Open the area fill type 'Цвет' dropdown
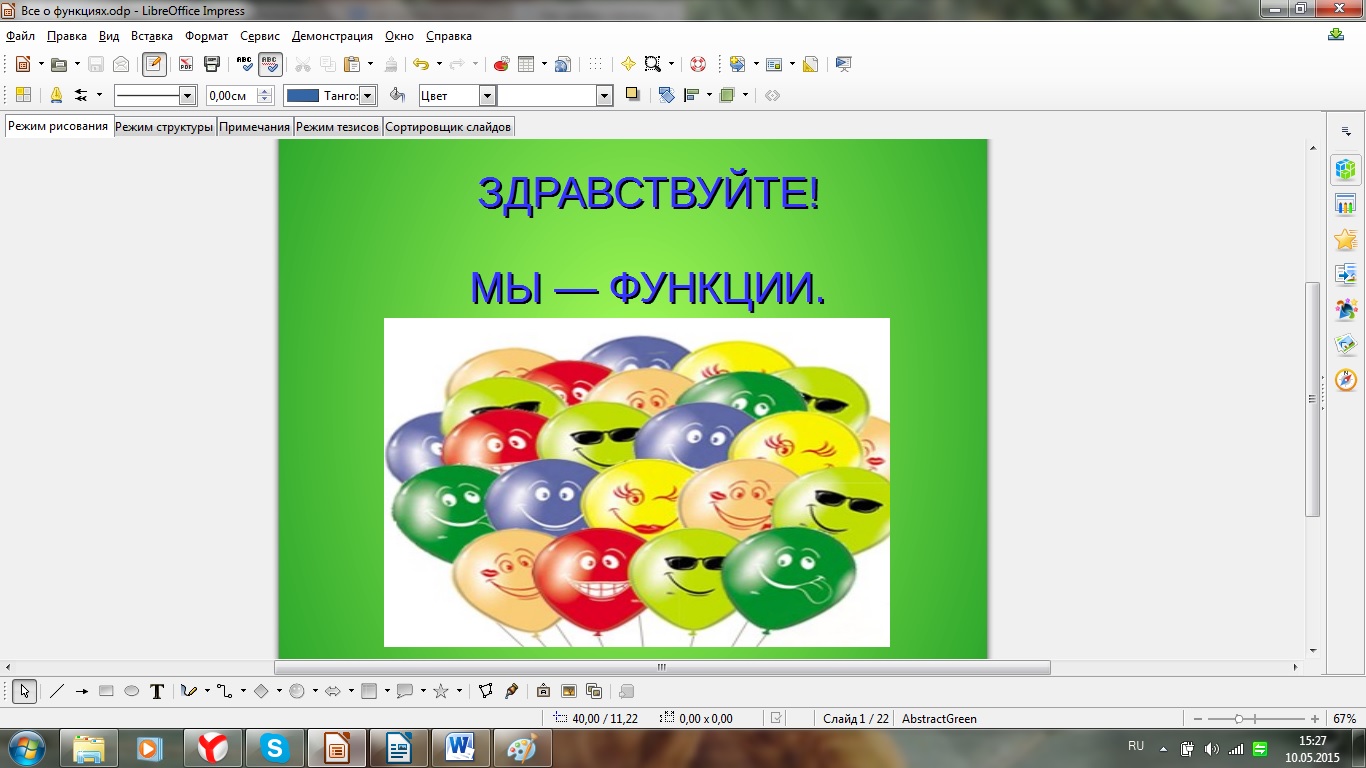Viewport: 1366px width, 768px height. pyautogui.click(x=487, y=96)
